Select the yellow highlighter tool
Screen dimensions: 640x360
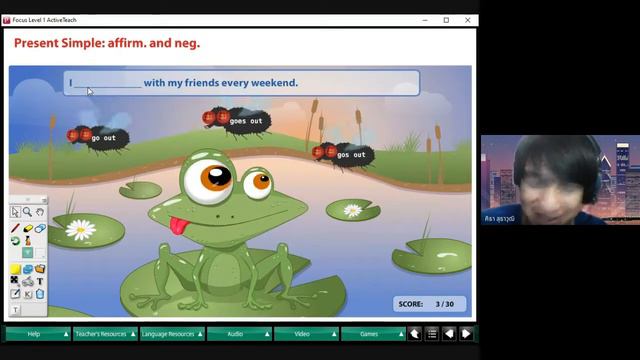(x=27, y=228)
